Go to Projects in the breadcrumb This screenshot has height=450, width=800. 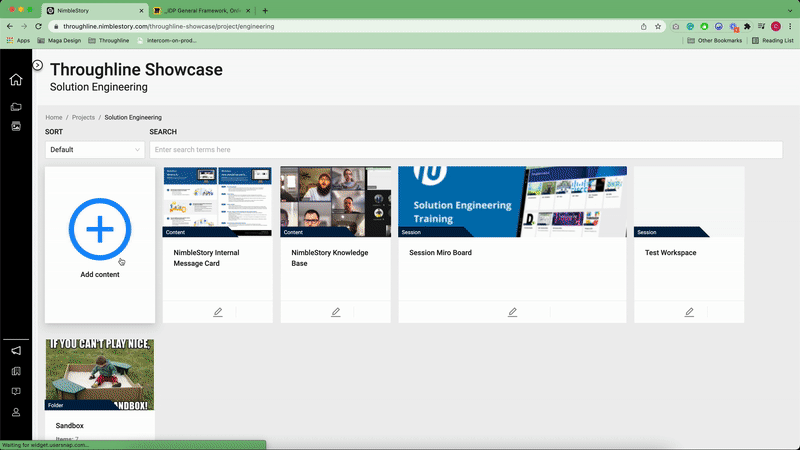pyautogui.click(x=83, y=117)
